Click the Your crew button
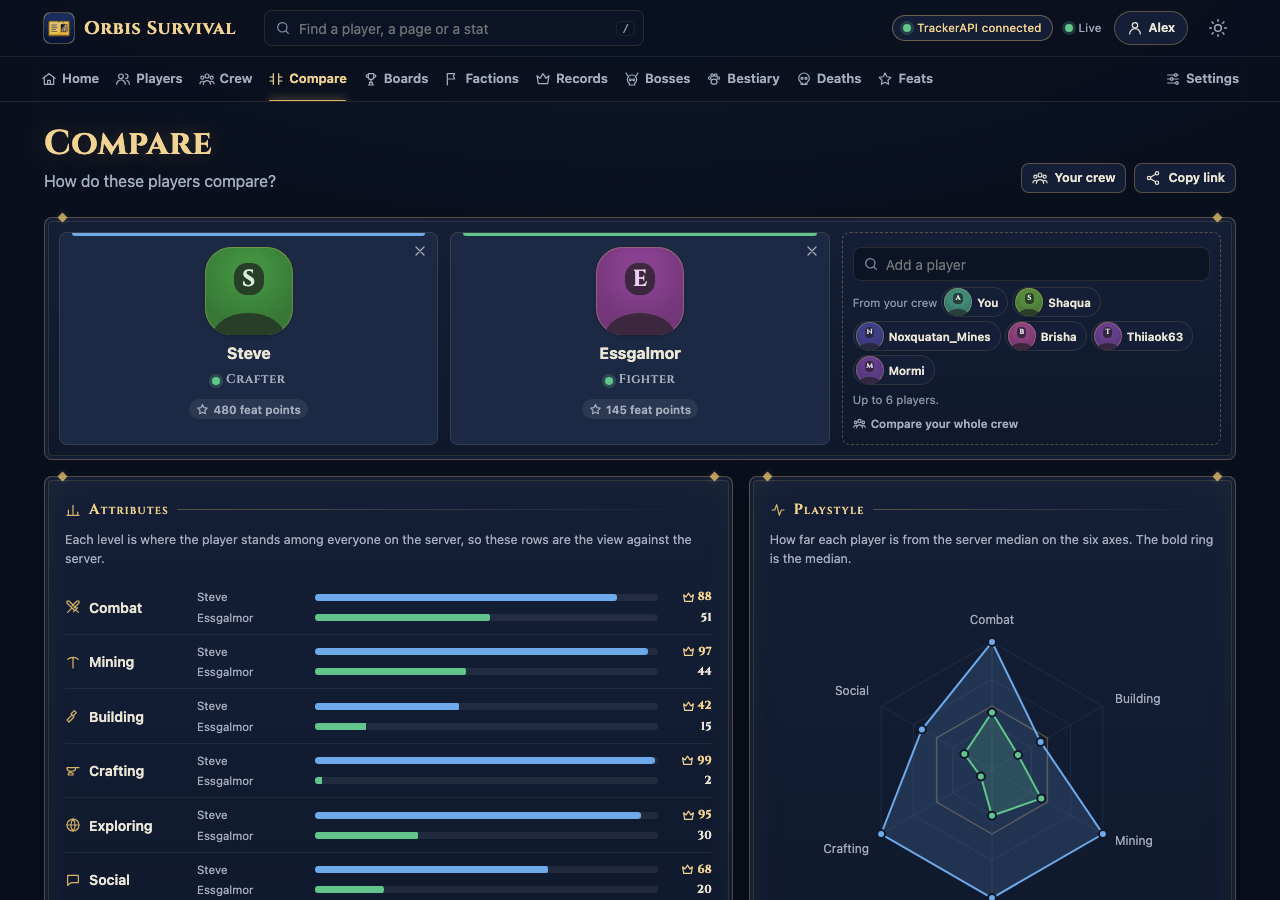Image resolution: width=1280 pixels, height=900 pixels. coord(1073,178)
